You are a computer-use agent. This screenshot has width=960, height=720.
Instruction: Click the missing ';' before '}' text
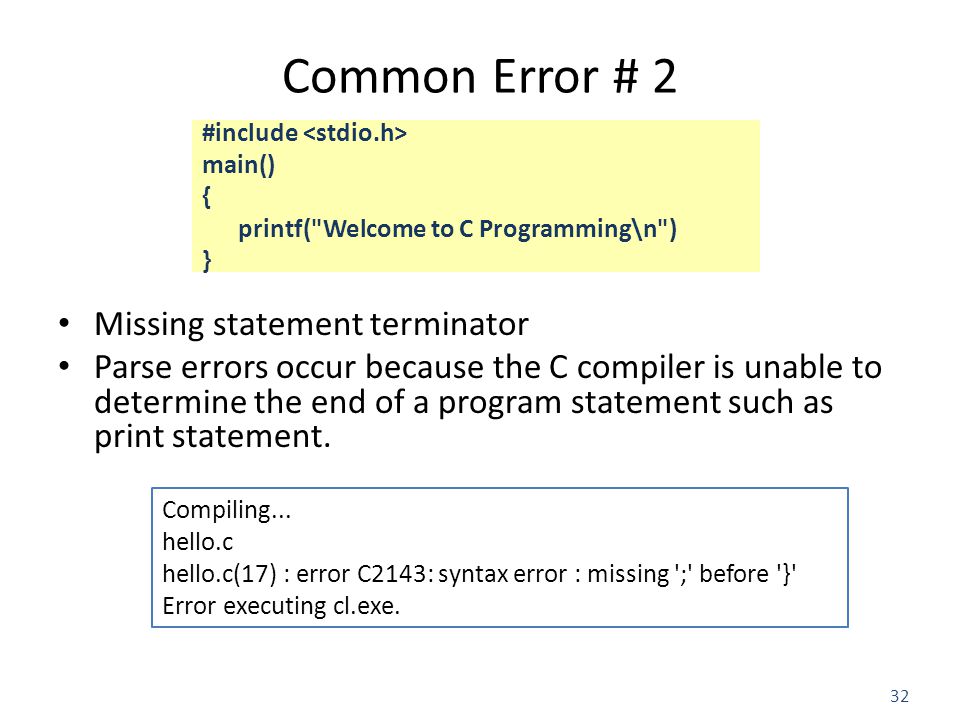[x=691, y=574]
